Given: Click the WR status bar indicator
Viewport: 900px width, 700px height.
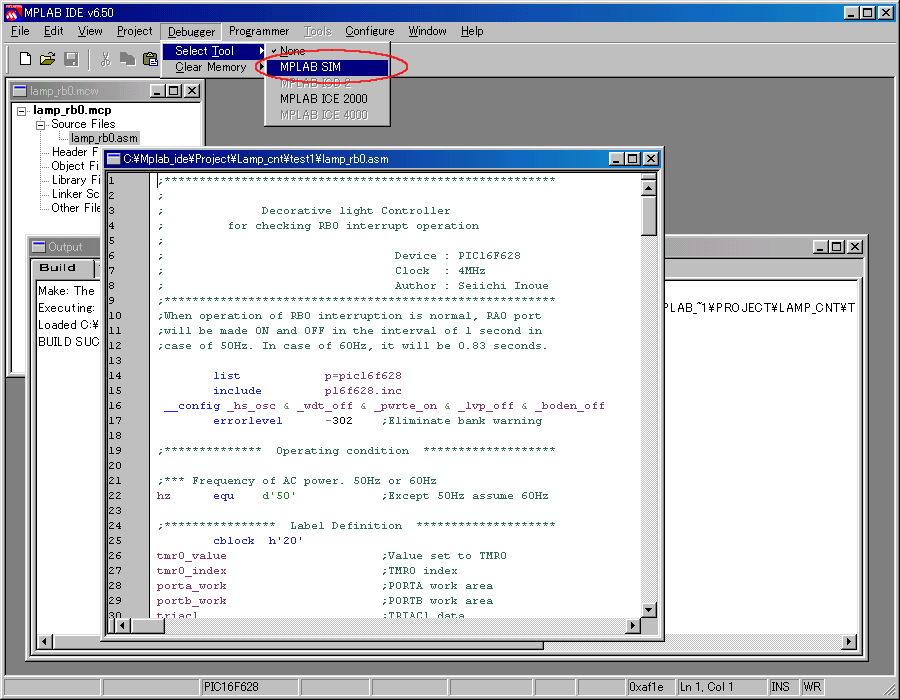Looking at the screenshot, I should (x=812, y=687).
